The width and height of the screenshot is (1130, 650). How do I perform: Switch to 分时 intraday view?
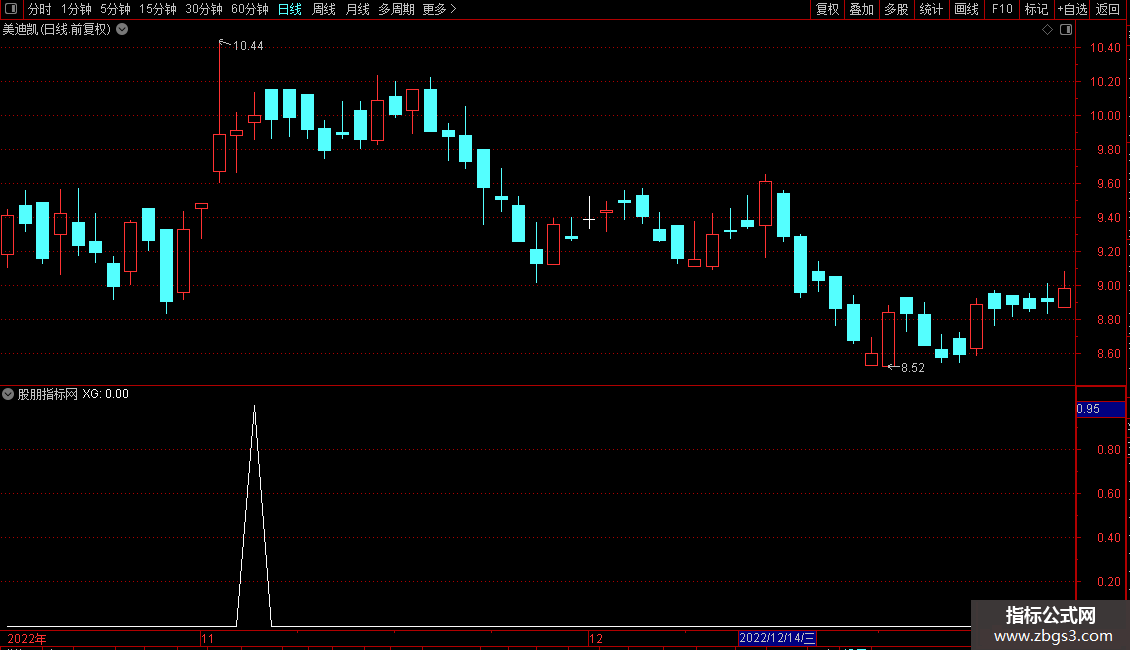pos(40,9)
